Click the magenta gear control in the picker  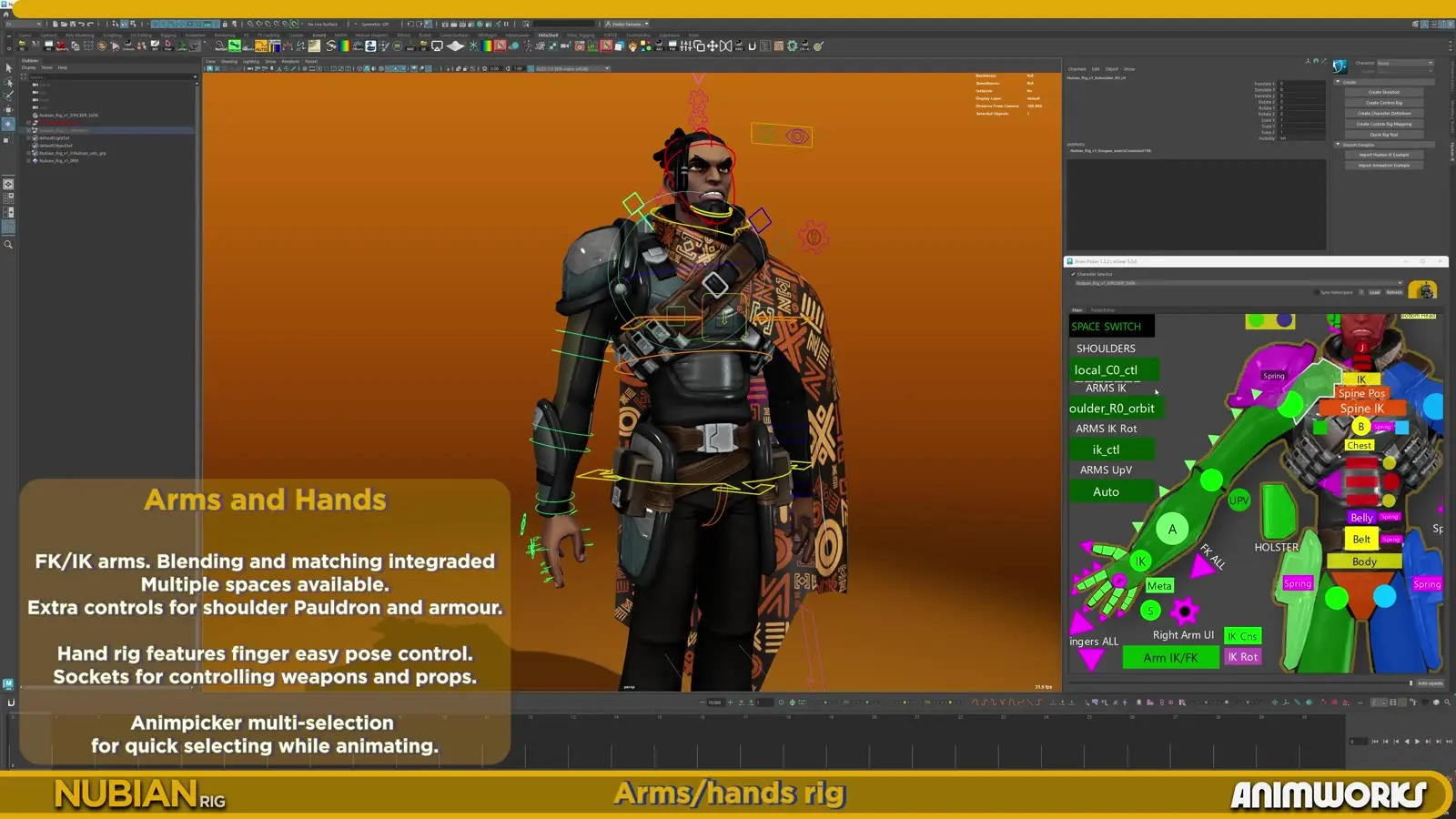pos(1184,611)
